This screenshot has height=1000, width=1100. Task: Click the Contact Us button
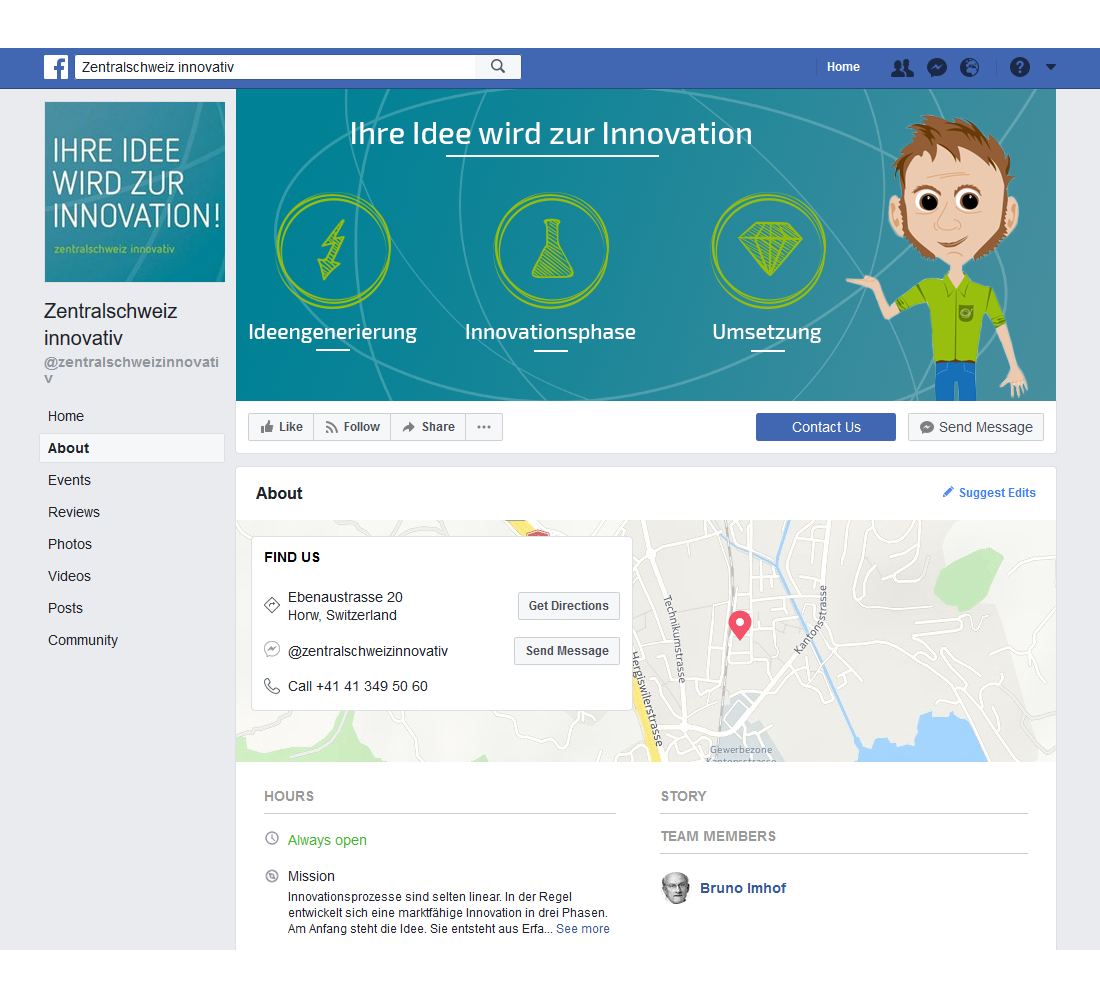[x=826, y=427]
